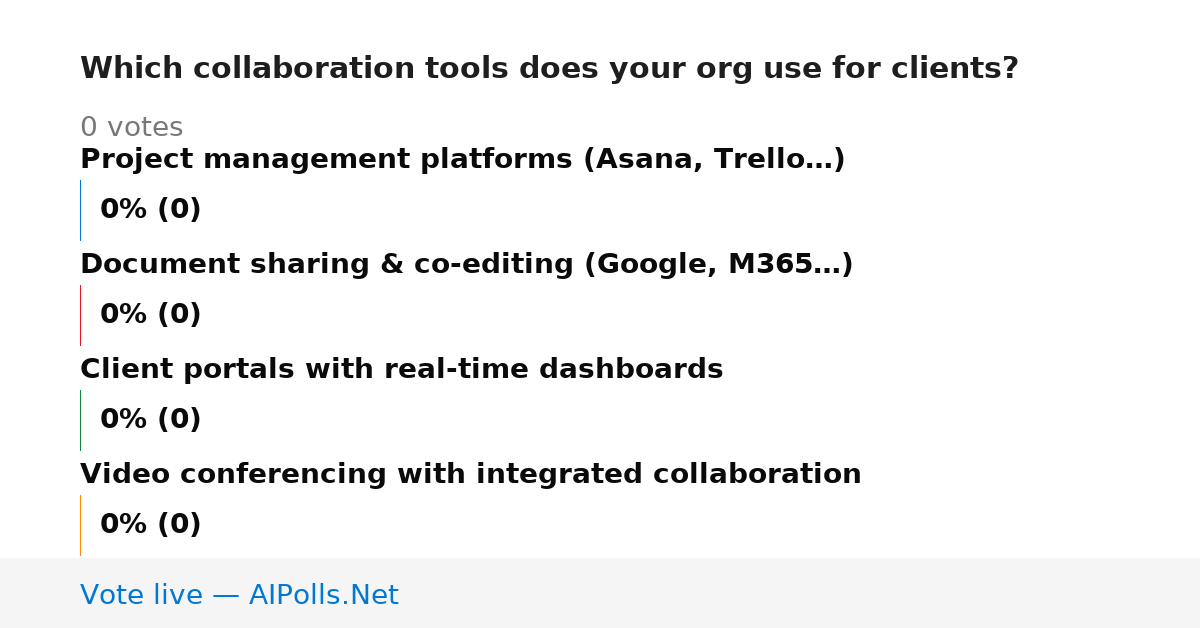Click the '(Asana, Trello…)' text in first option
This screenshot has height=628, width=1200.
click(714, 160)
